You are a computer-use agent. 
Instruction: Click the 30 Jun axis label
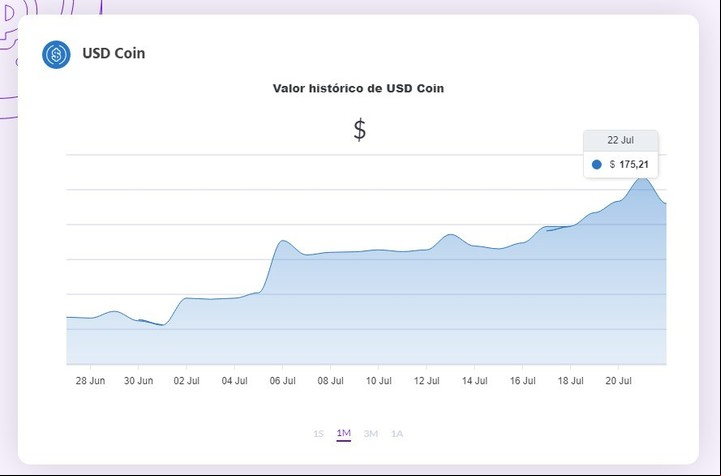tap(138, 381)
